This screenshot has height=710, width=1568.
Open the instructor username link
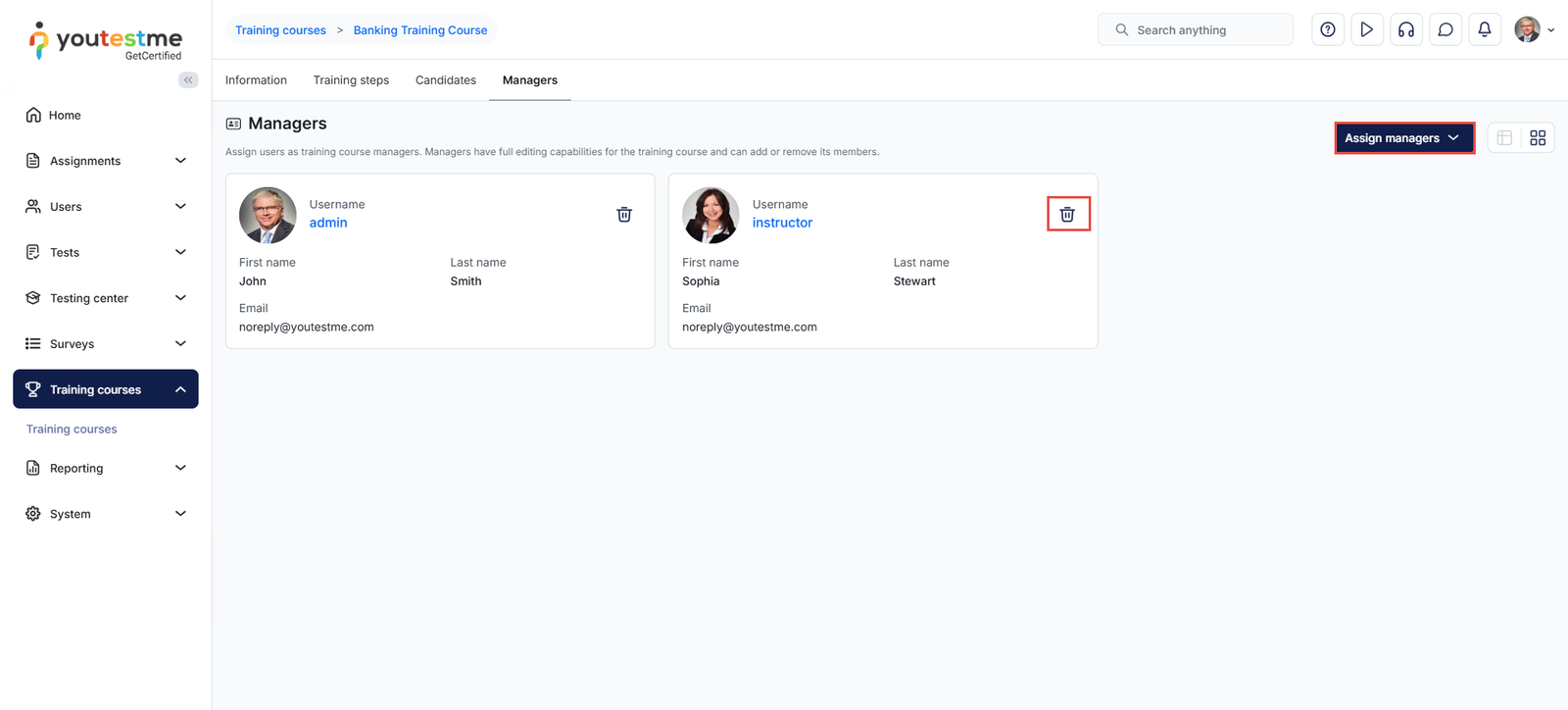[782, 223]
